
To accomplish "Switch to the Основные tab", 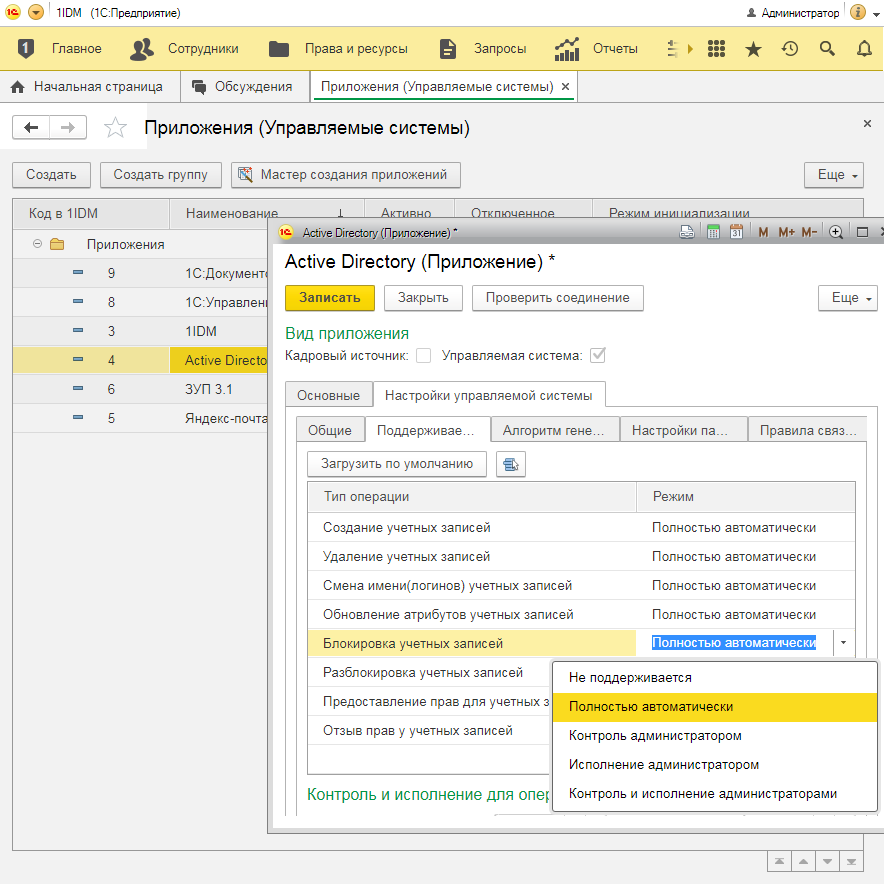I will [x=328, y=395].
